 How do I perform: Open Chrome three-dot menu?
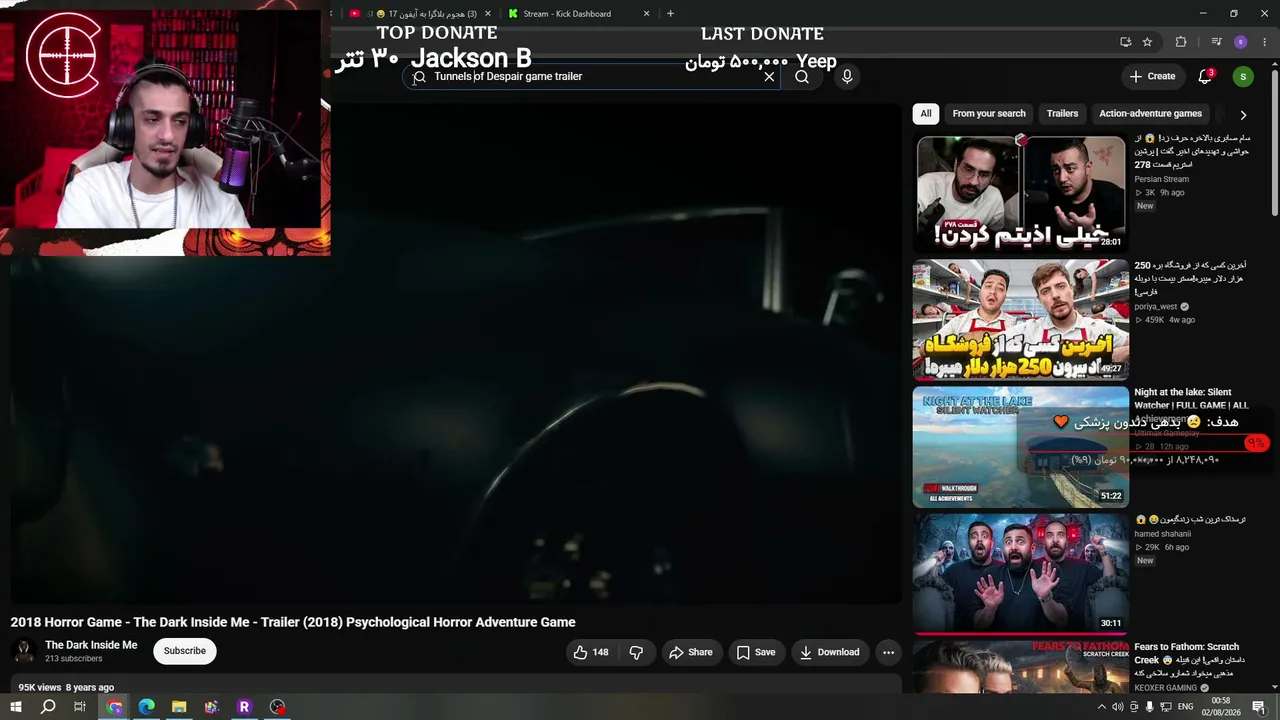coord(1263,42)
